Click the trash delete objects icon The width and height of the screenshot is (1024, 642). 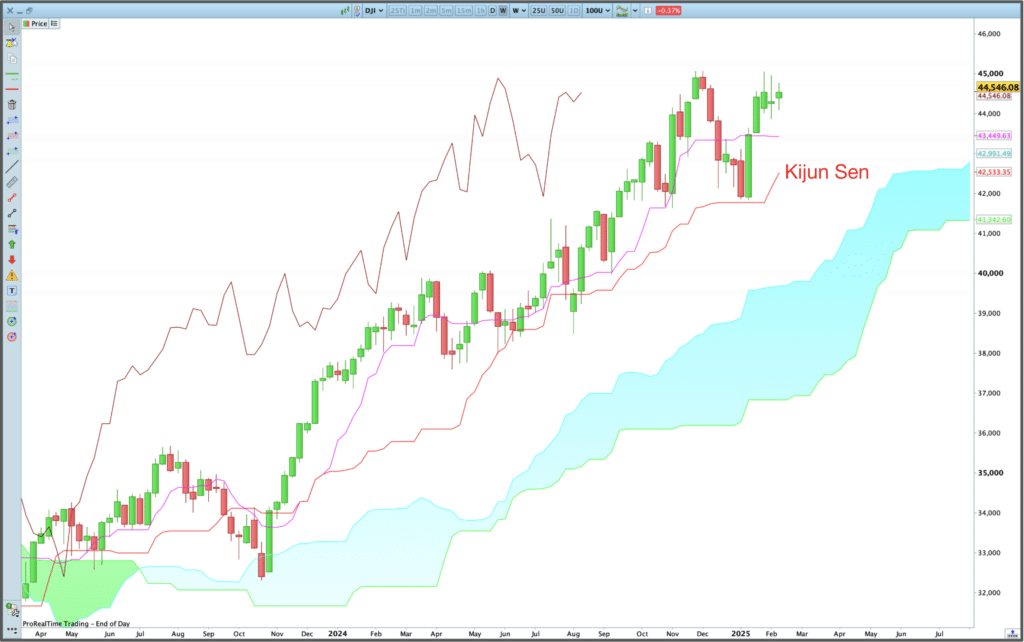point(12,104)
